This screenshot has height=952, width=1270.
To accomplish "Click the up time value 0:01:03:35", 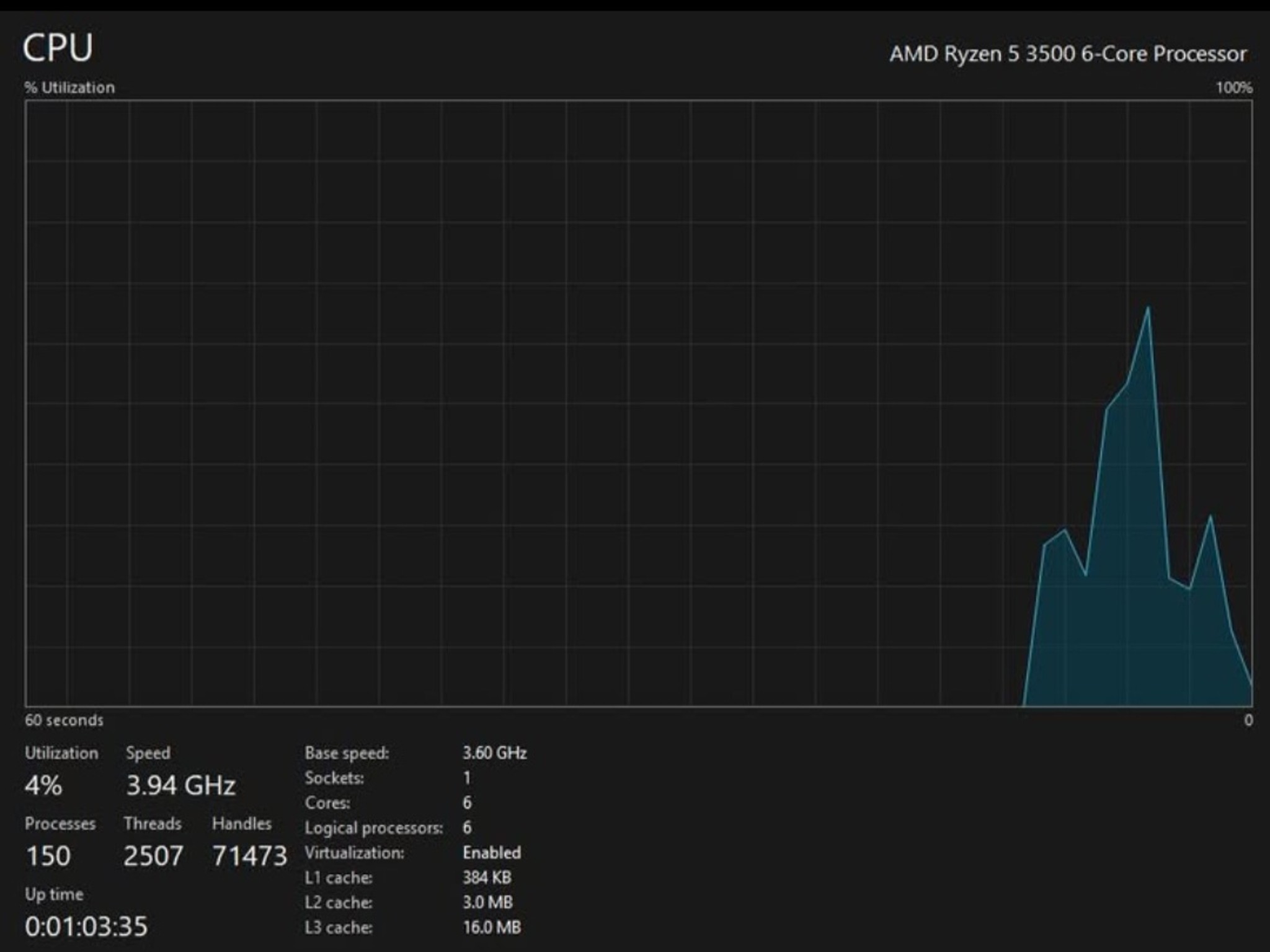I will [86, 927].
